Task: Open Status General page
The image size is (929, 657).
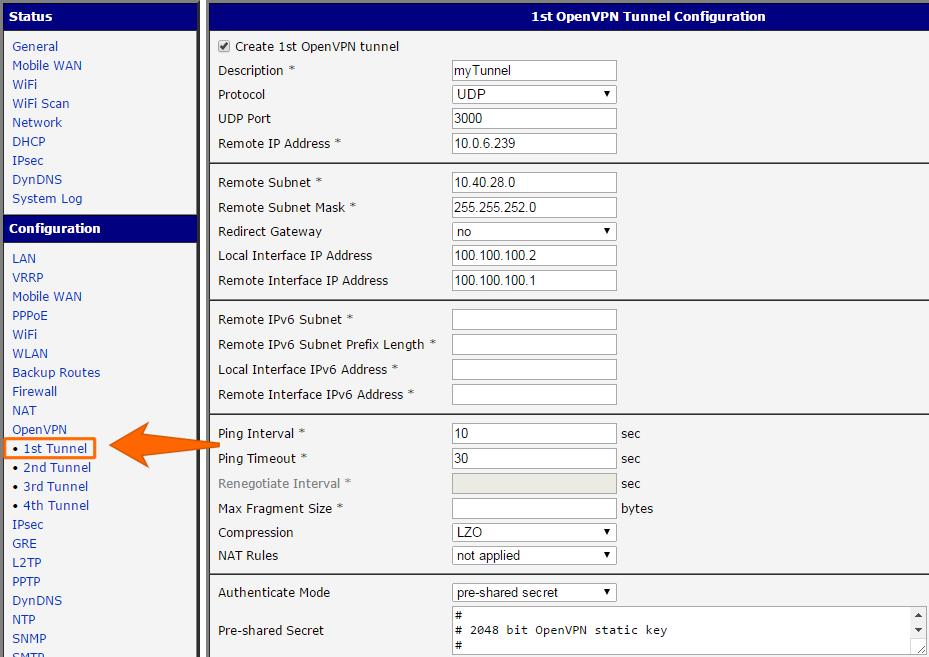Action: click(x=35, y=46)
